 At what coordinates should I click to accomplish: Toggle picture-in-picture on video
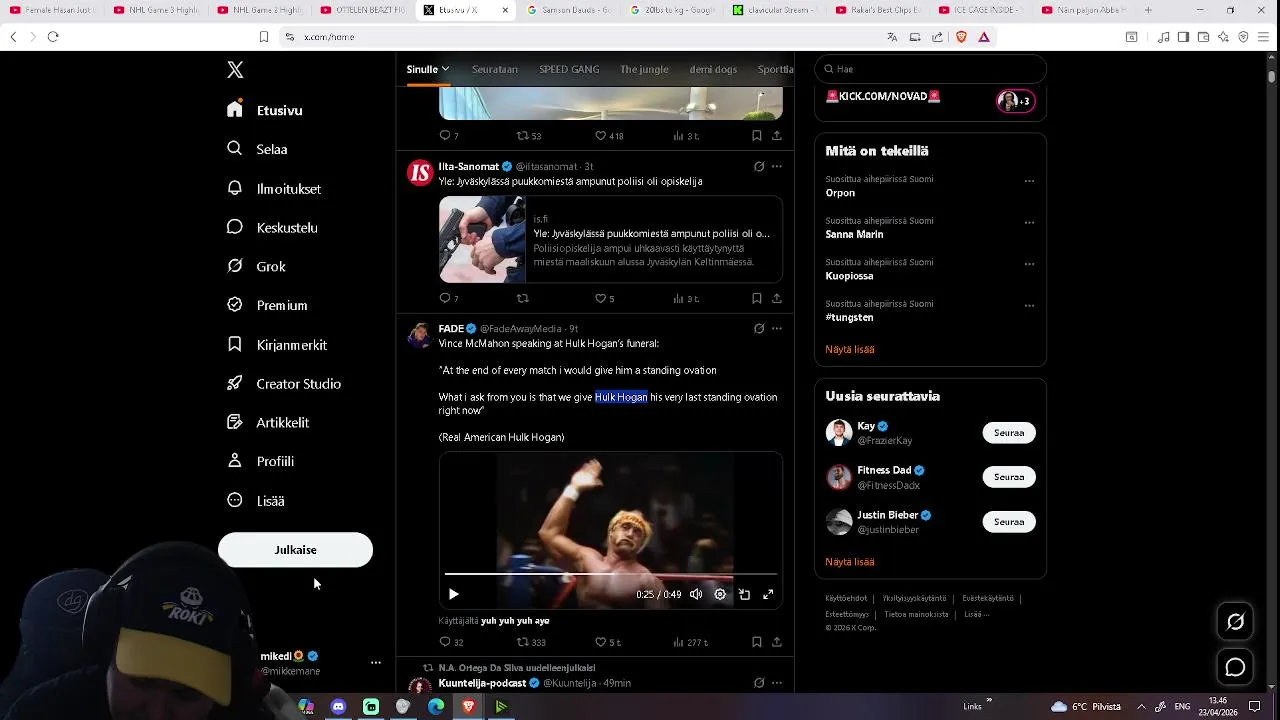744,594
